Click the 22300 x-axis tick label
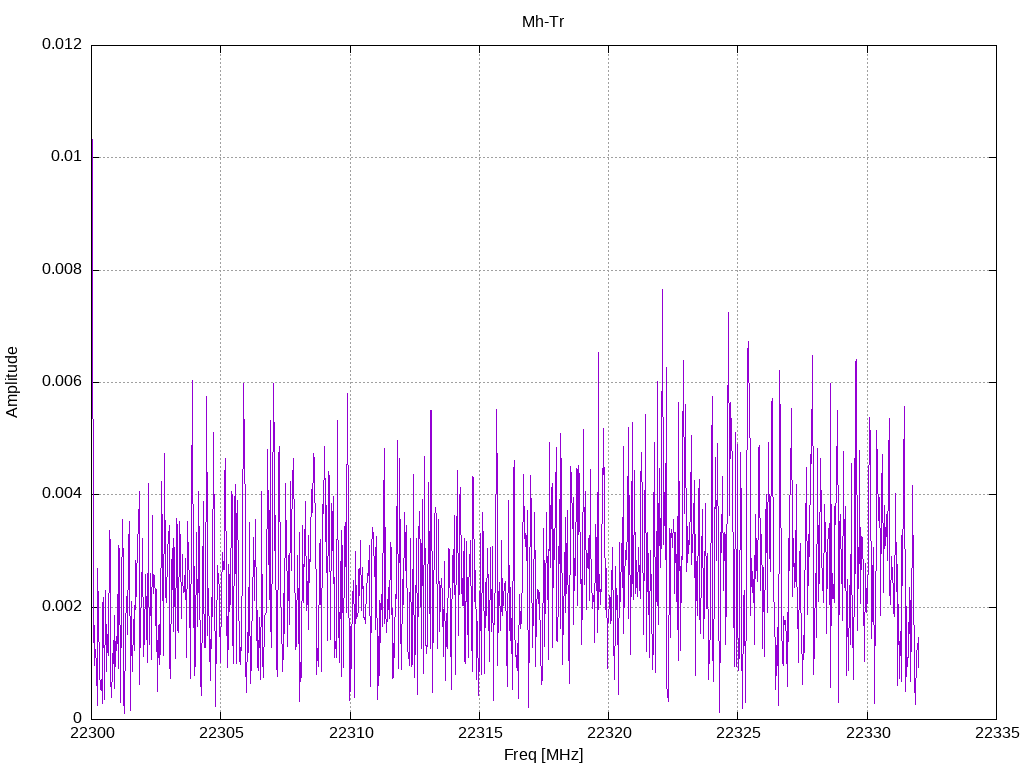 [91, 733]
